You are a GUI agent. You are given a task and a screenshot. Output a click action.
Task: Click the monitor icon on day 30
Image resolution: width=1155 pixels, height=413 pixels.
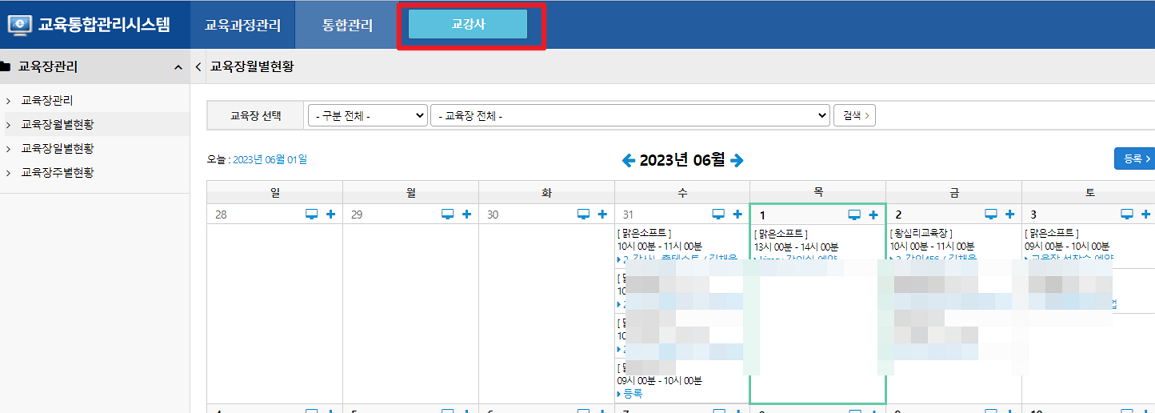point(583,214)
